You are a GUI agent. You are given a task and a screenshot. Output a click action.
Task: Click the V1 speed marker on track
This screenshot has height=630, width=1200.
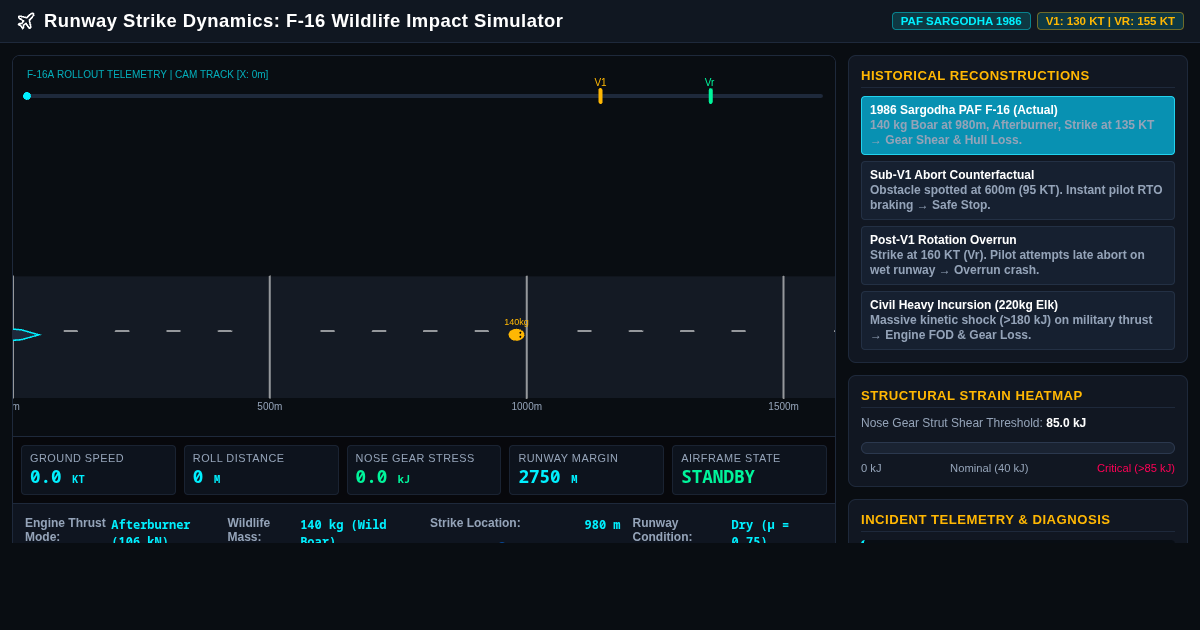[x=600, y=96]
